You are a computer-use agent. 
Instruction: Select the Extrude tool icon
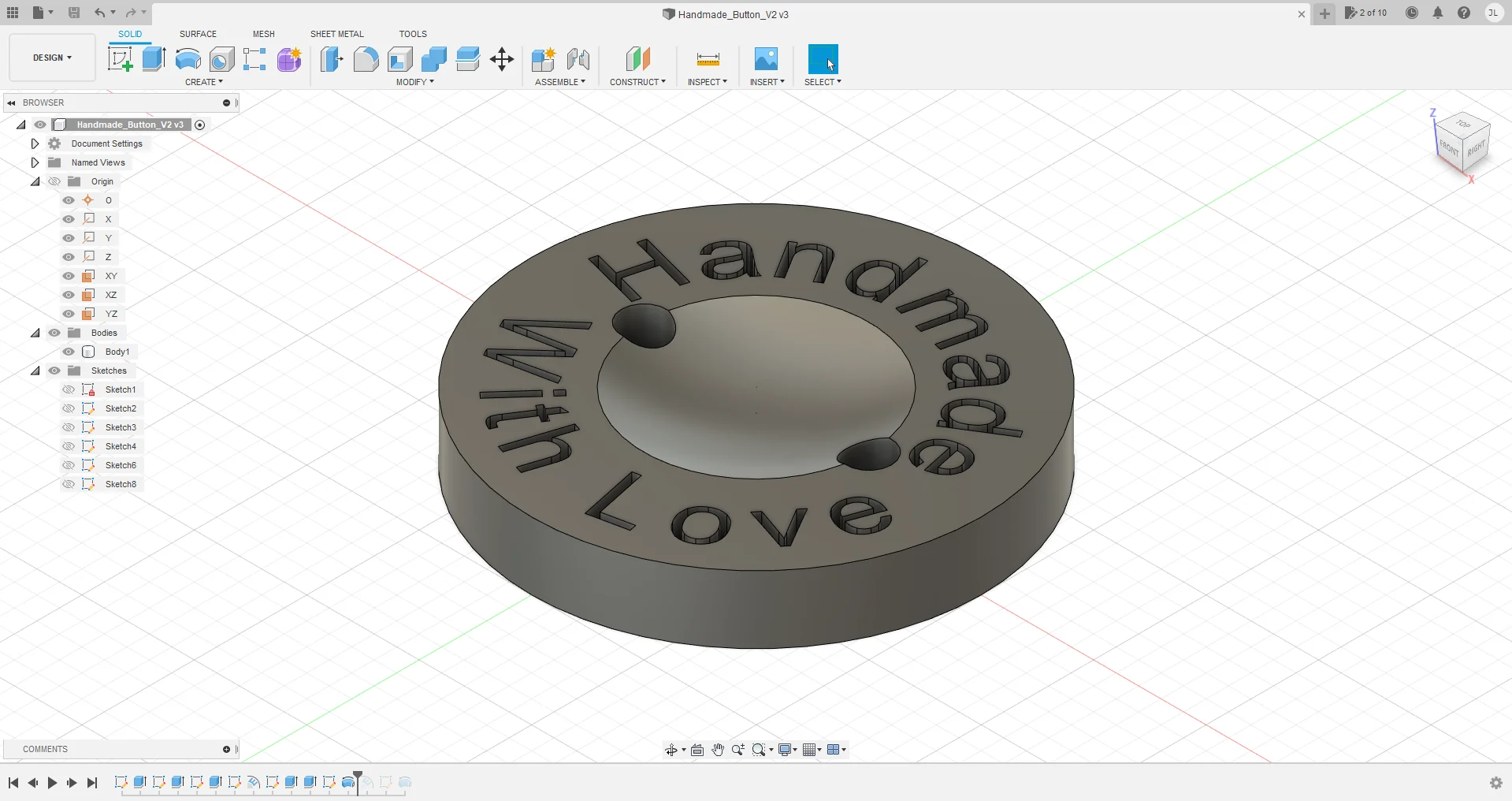154,59
